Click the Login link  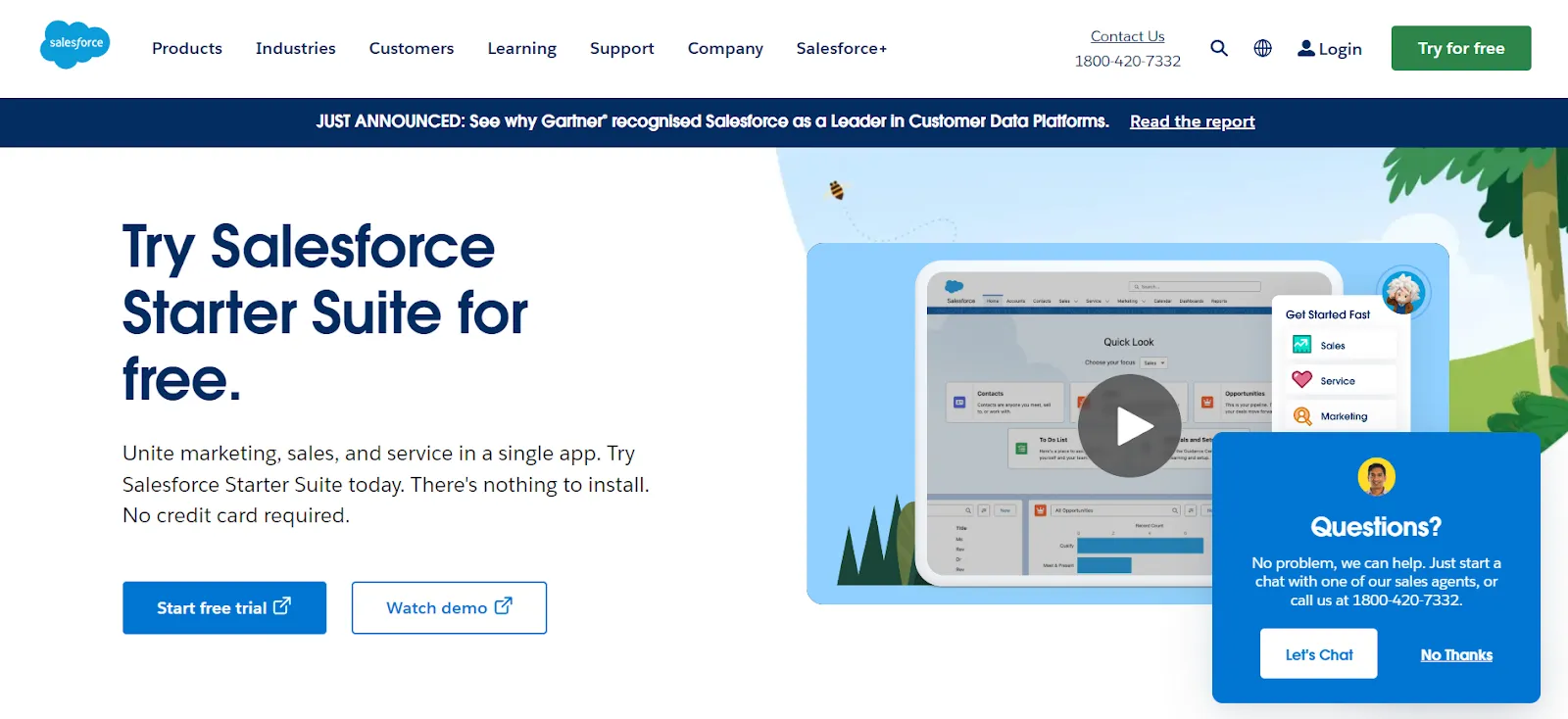pos(1330,48)
